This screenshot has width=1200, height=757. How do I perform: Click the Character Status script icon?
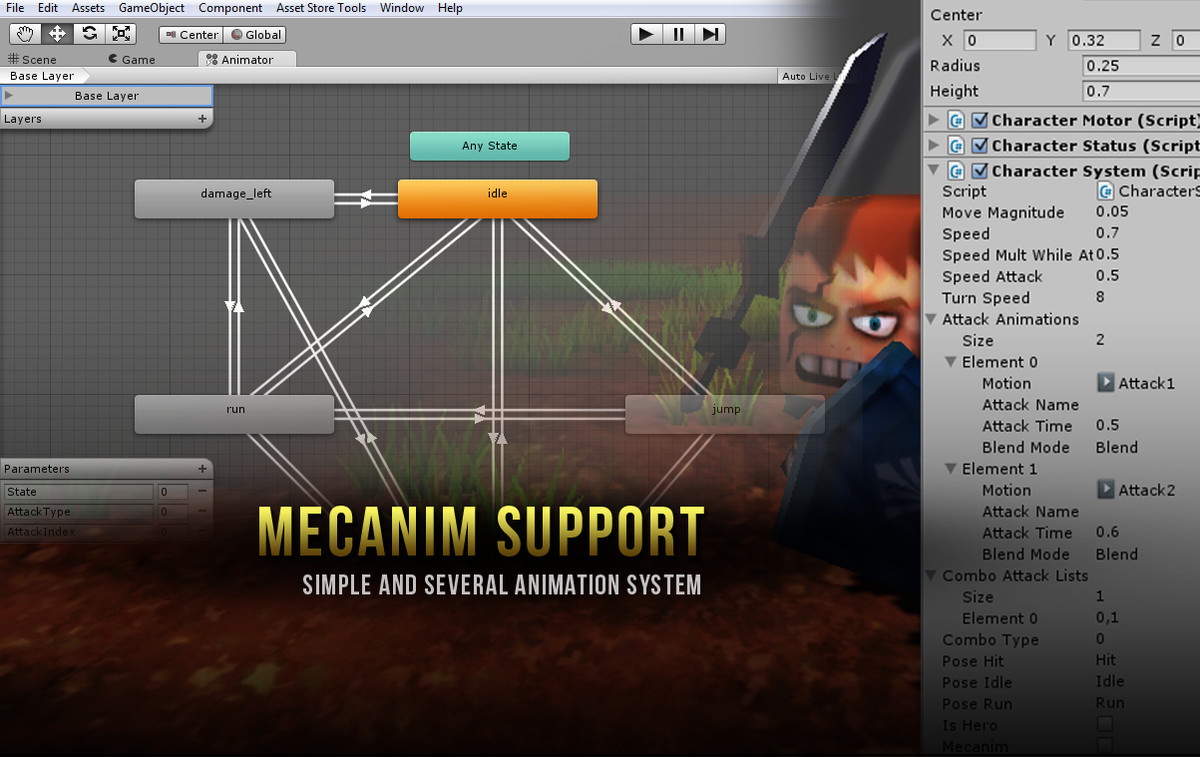tap(956, 145)
